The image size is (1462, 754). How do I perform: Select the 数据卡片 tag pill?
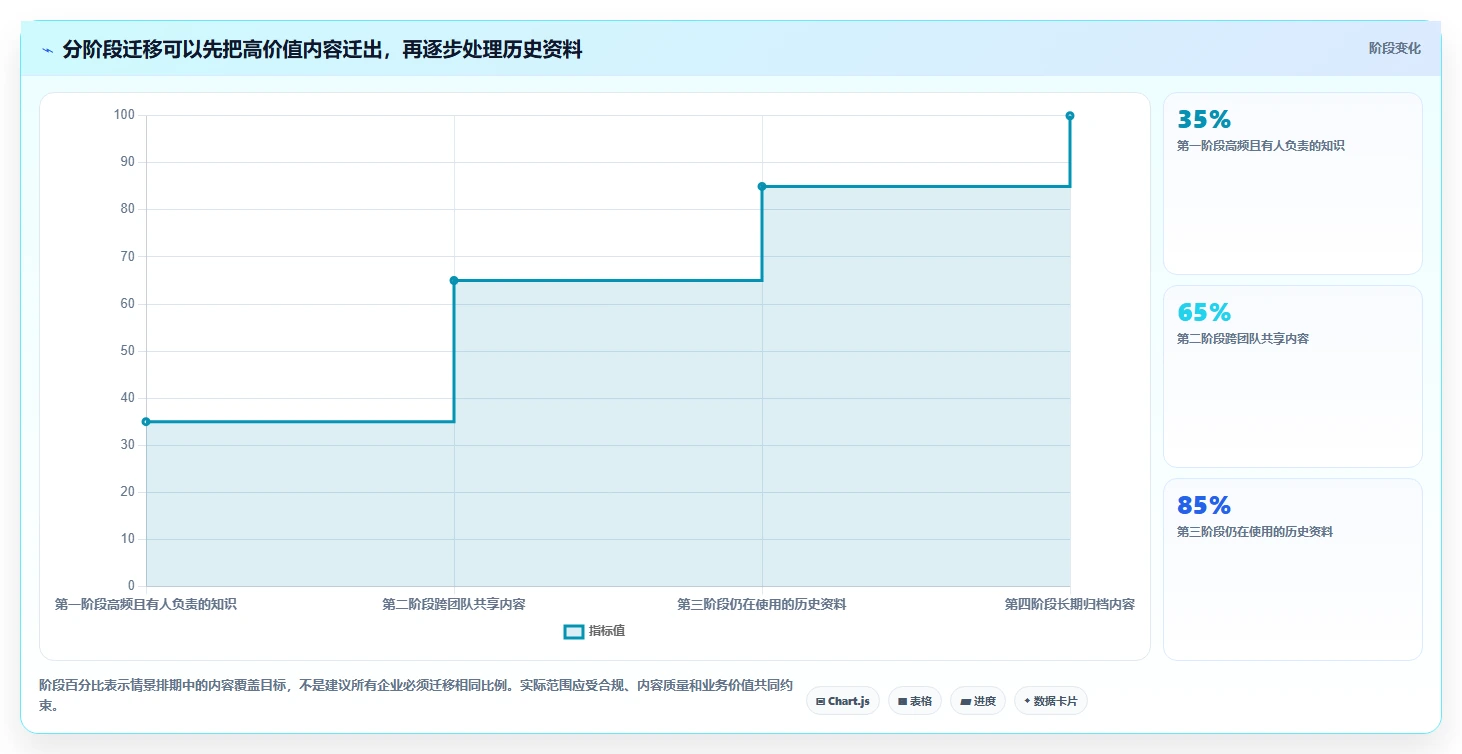[1051, 701]
